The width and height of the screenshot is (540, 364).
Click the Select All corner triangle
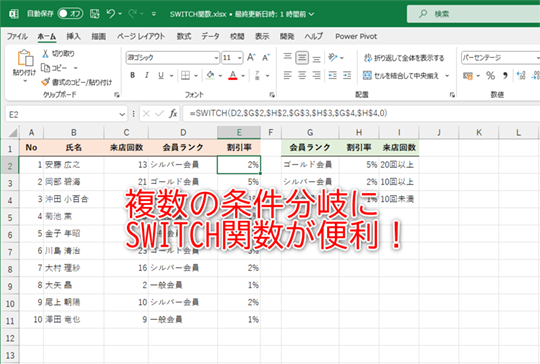12,133
